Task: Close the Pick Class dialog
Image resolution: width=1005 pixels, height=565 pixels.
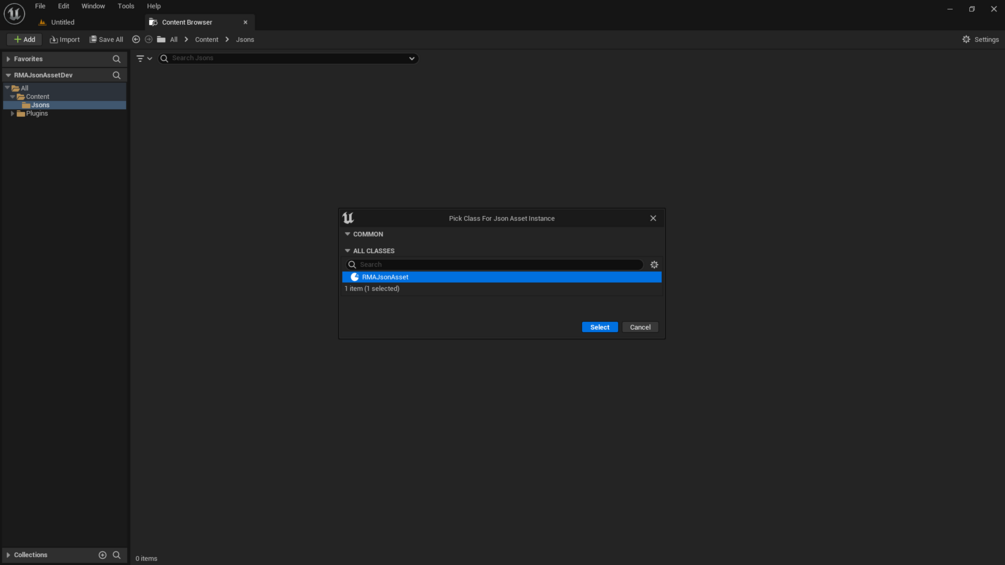Action: click(653, 218)
